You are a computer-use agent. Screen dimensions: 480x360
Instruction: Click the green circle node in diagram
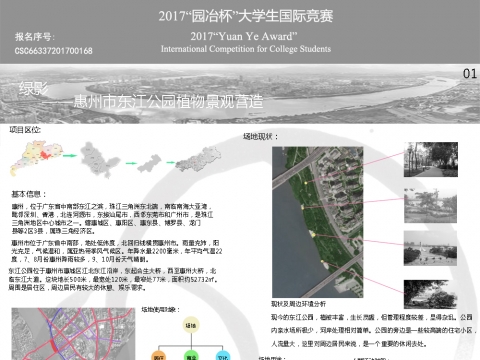click(x=191, y=355)
